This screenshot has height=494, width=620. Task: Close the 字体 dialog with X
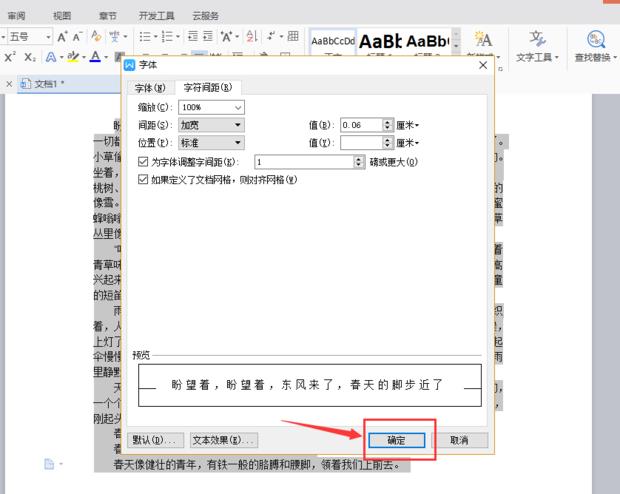click(x=483, y=65)
